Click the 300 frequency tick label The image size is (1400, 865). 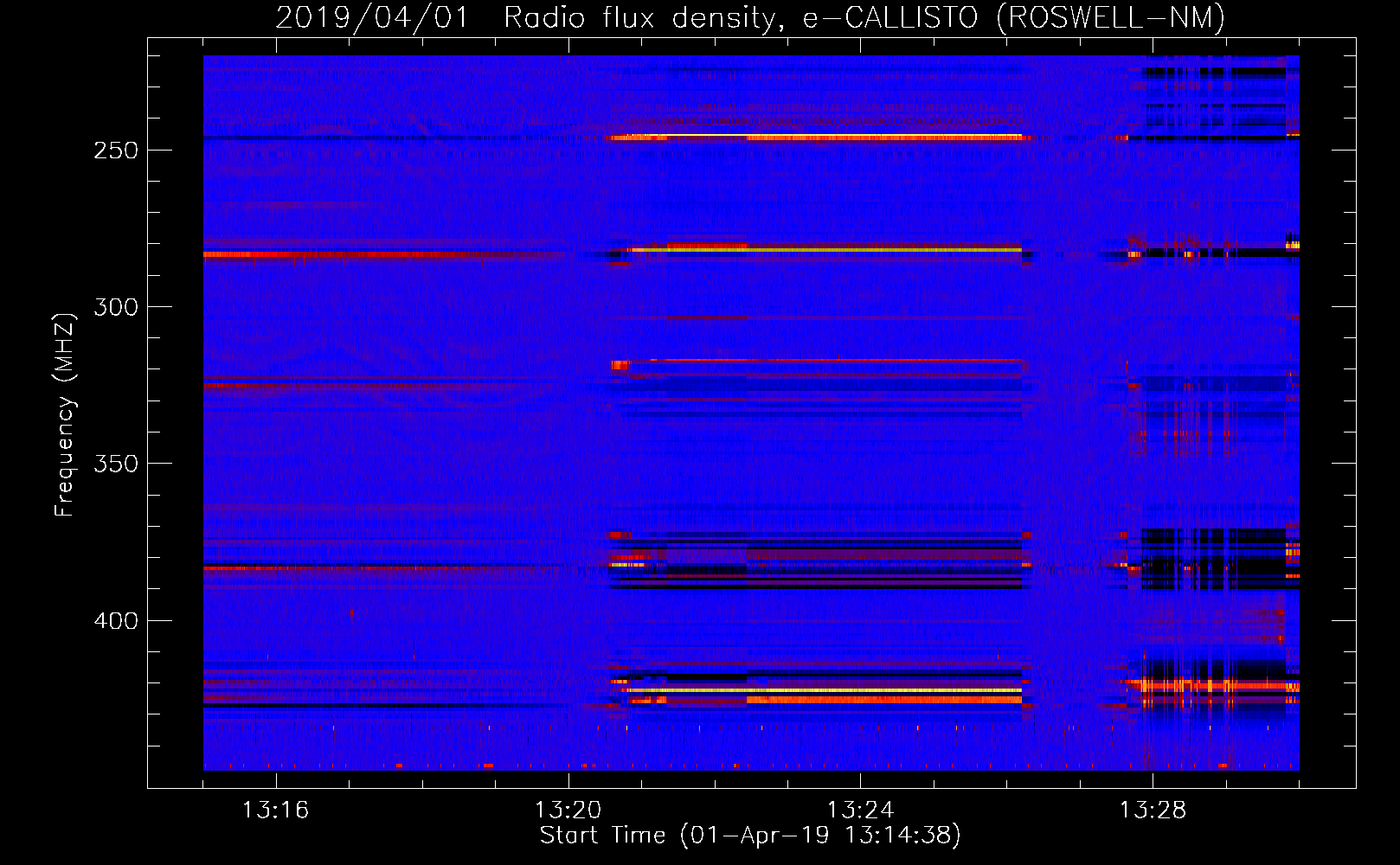coord(116,307)
